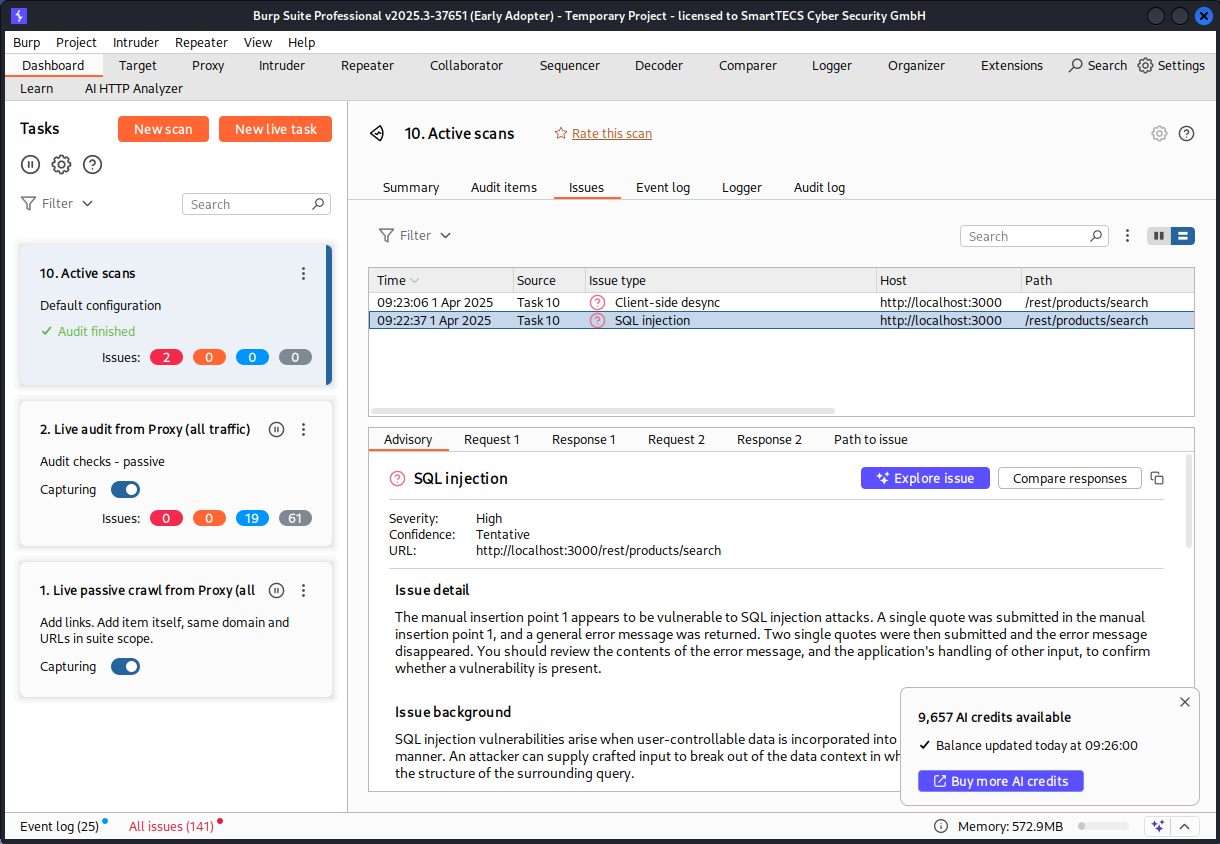Switch to the Audit items tab

pyautogui.click(x=504, y=187)
